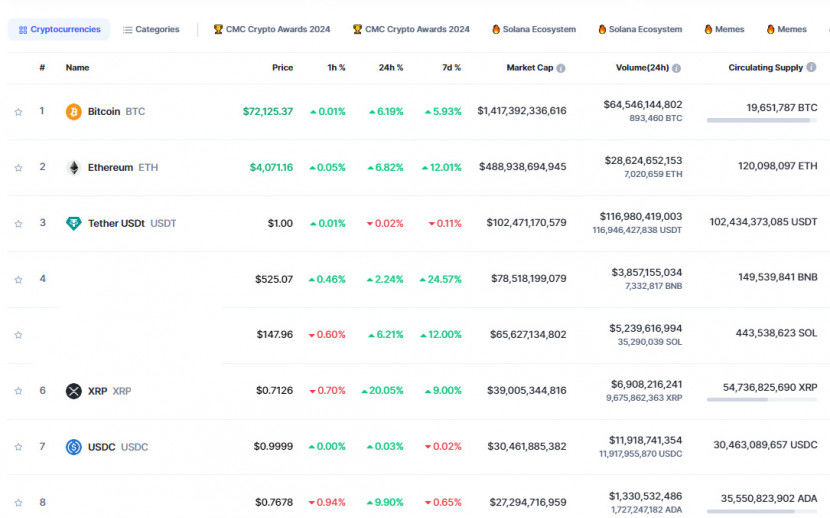Screen dimensions: 830x518
Task: Click the first Memes flame icon
Action: pos(708,29)
